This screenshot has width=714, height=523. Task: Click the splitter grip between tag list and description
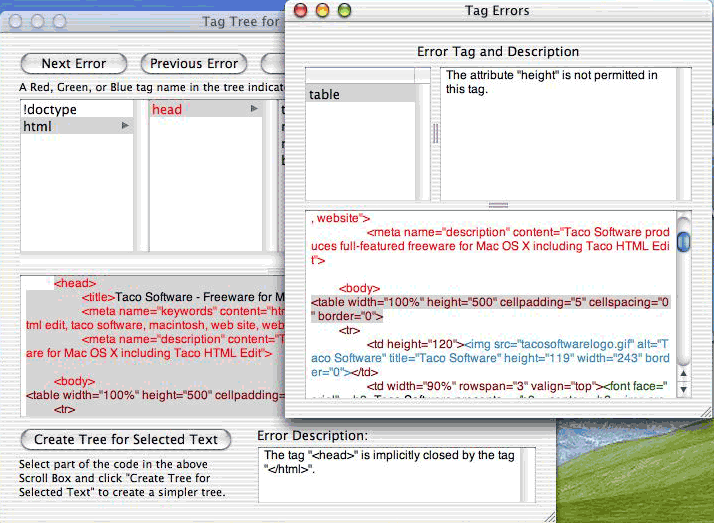coord(435,133)
